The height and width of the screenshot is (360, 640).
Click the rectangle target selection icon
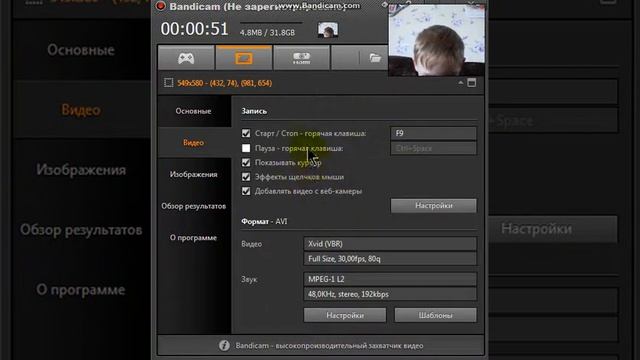(x=169, y=83)
